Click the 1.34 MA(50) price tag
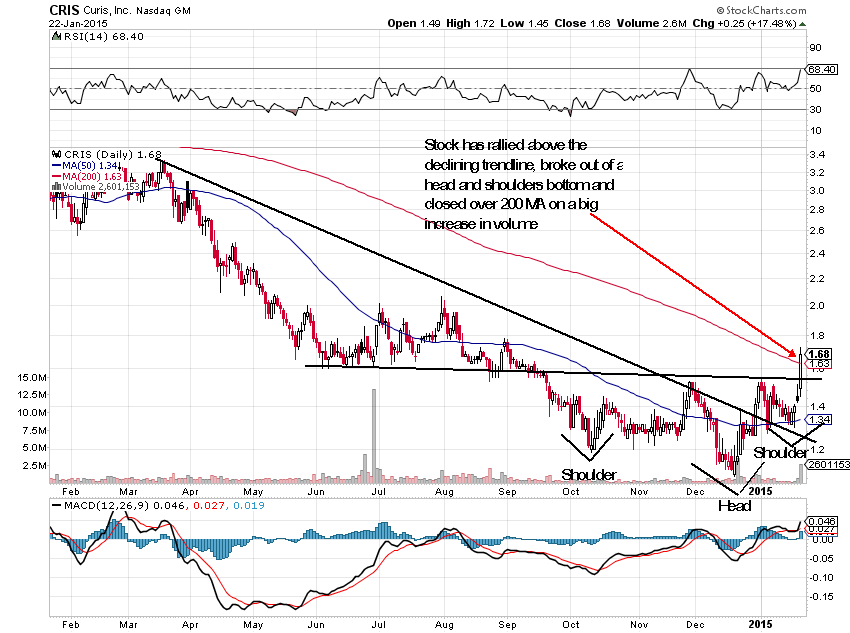This screenshot has height=633, width=850. tap(819, 419)
